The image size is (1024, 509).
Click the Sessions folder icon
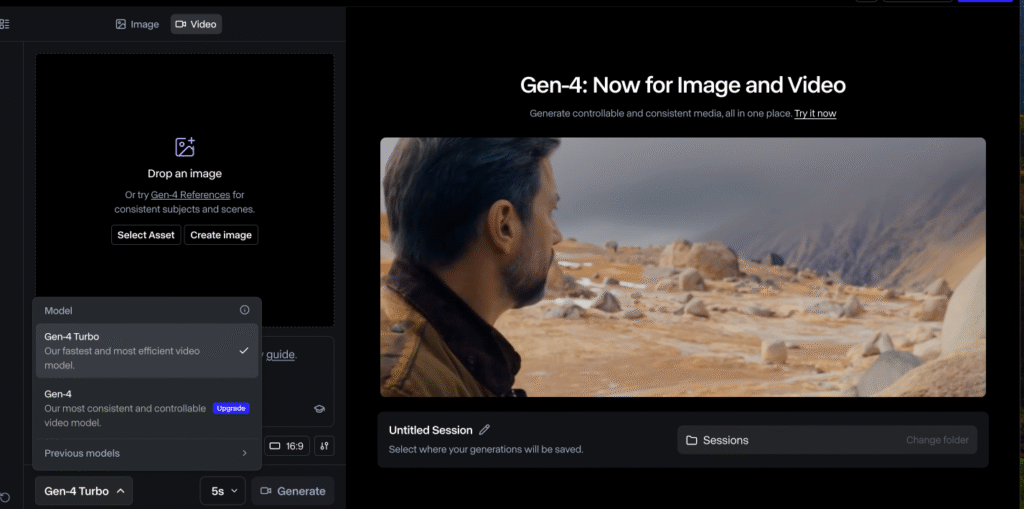pyautogui.click(x=691, y=440)
